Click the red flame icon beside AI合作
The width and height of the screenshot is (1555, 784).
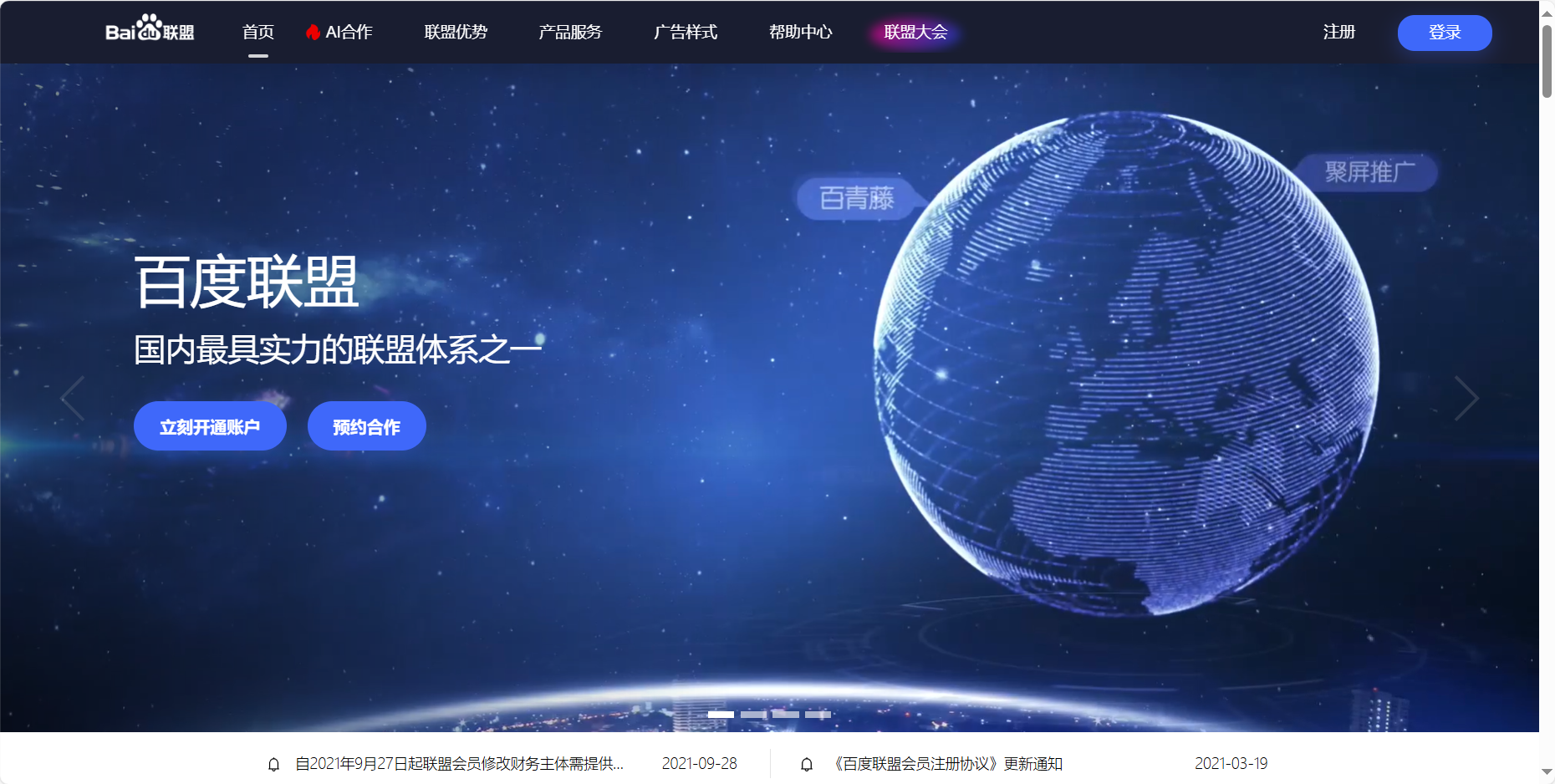click(314, 33)
